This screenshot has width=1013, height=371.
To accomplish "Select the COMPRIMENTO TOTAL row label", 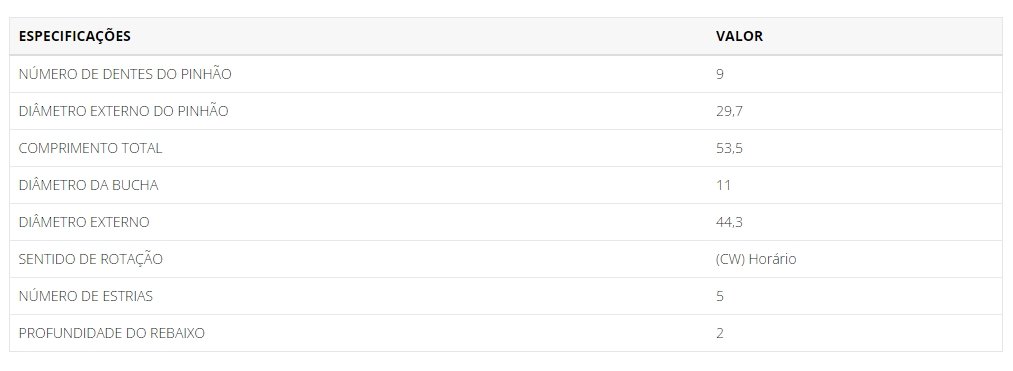I will (x=90, y=148).
